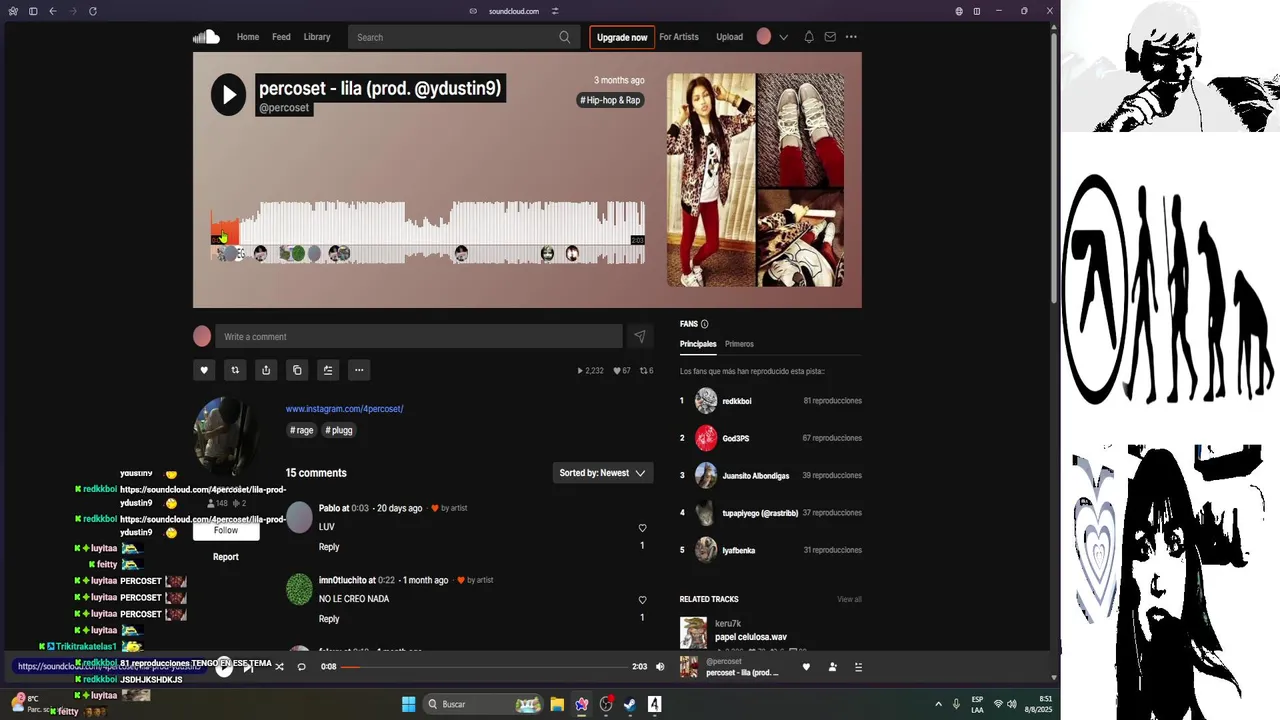Click the Upload link
This screenshot has height=720, width=1280.
point(729,37)
